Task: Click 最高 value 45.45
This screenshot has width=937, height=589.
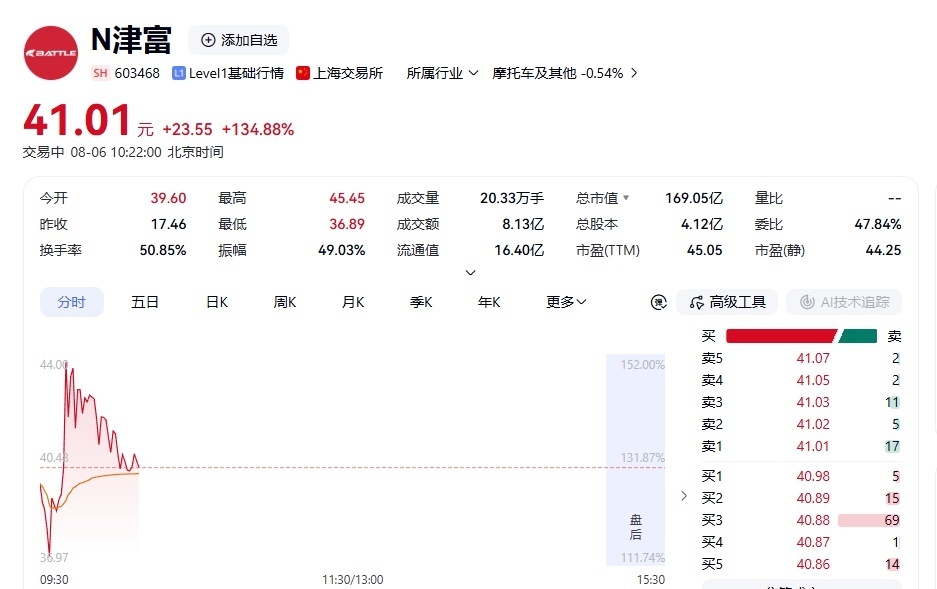Action: [347, 198]
